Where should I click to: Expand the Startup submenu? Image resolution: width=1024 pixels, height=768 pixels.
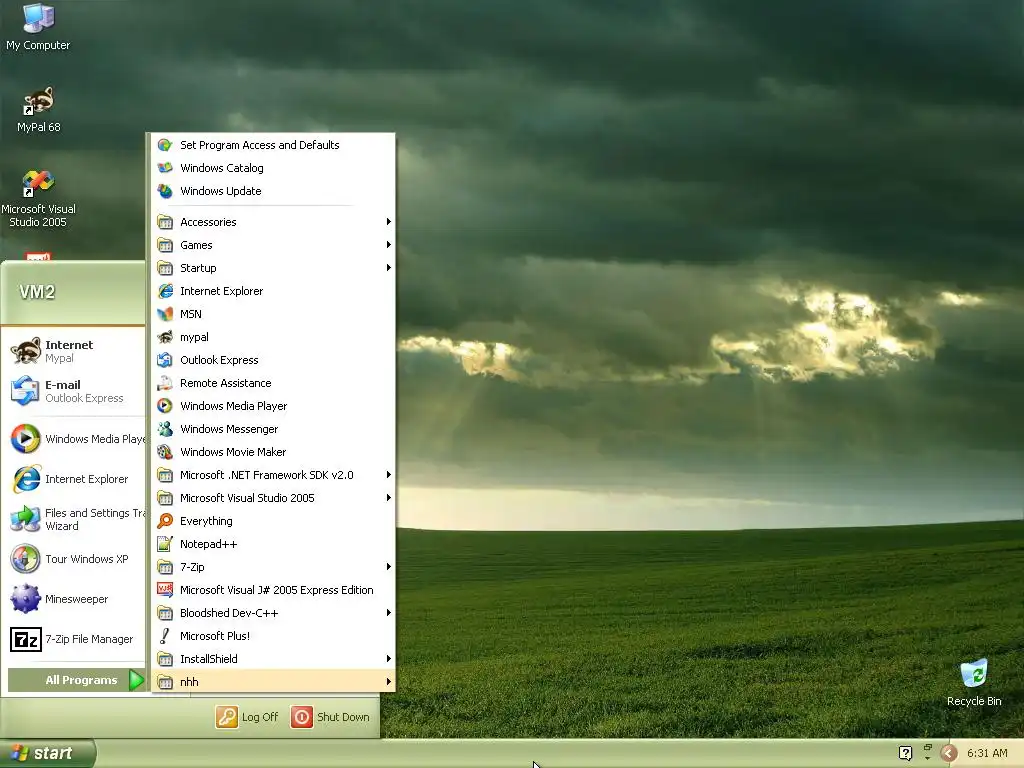click(274, 268)
